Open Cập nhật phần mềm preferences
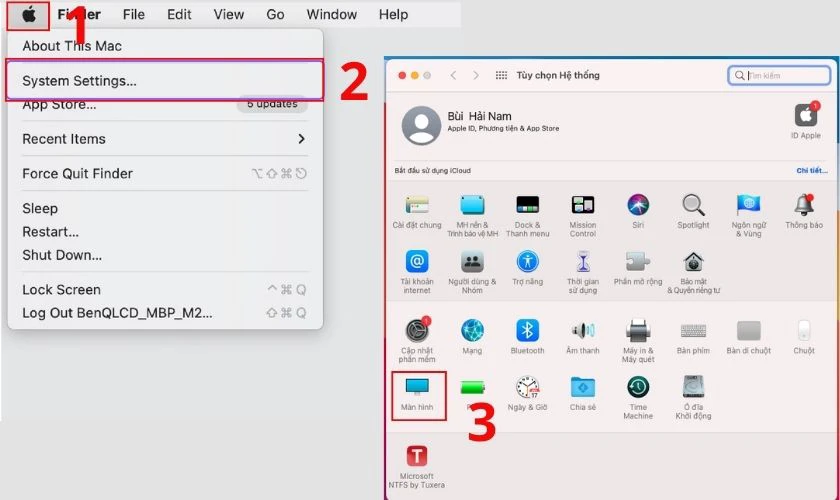Image resolution: width=840 pixels, height=500 pixels. (417, 330)
